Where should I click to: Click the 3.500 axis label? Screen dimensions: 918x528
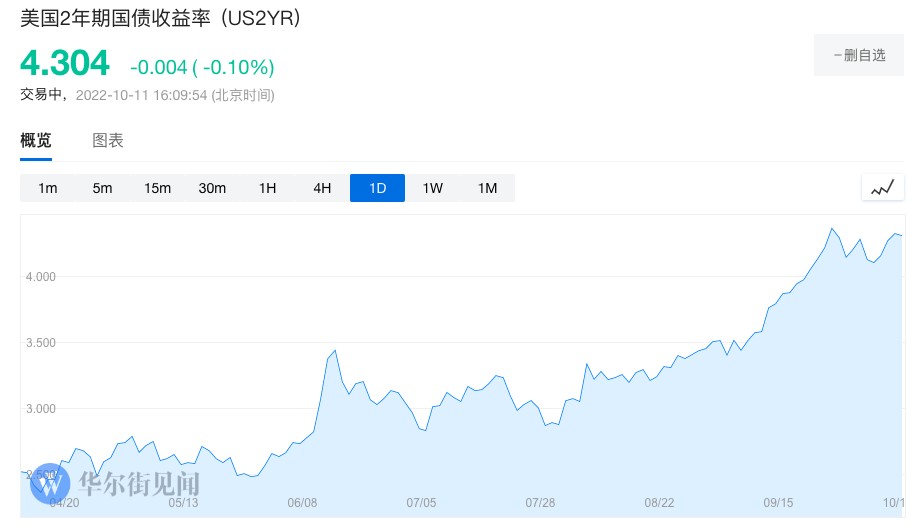41,343
